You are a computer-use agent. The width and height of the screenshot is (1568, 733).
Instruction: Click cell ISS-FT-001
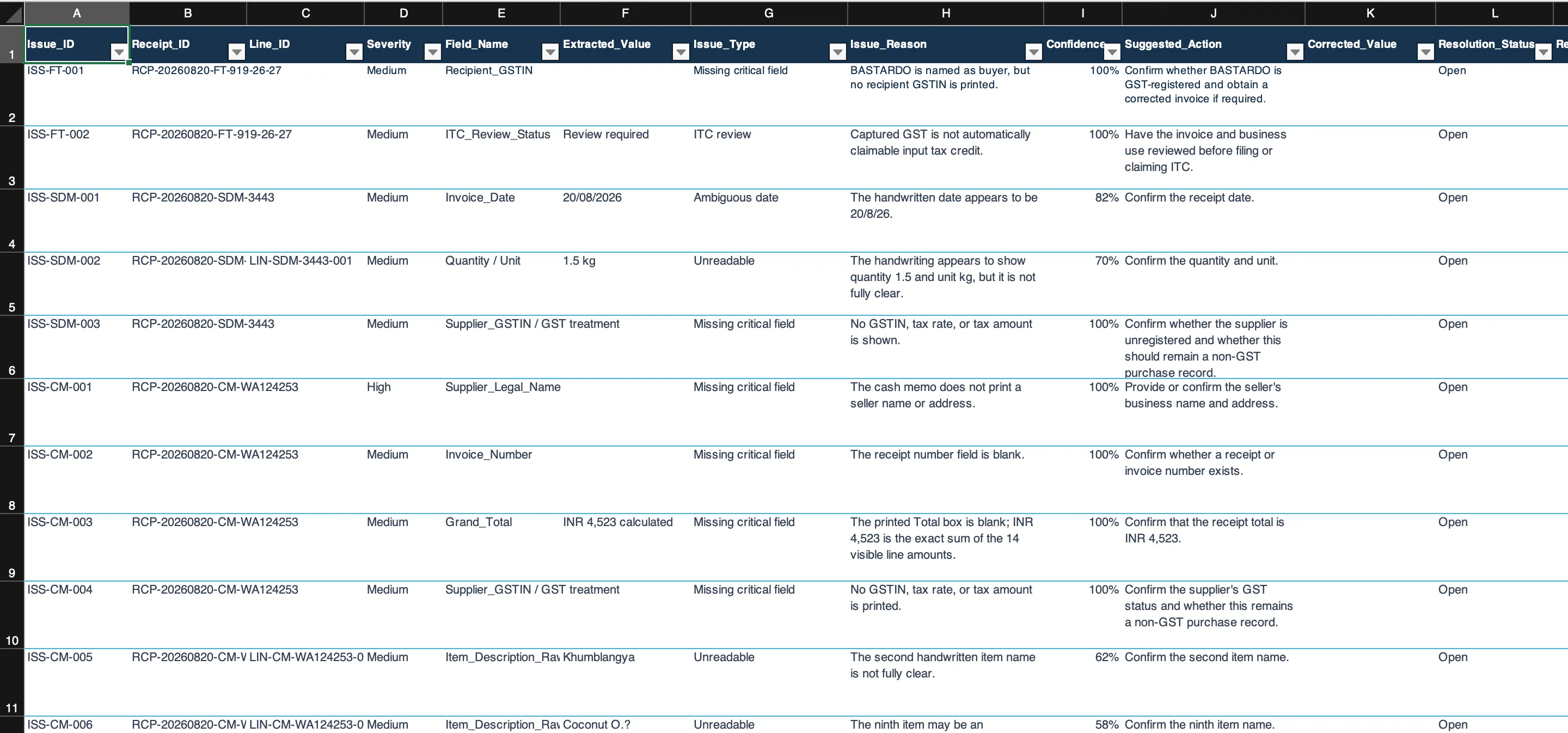point(77,94)
